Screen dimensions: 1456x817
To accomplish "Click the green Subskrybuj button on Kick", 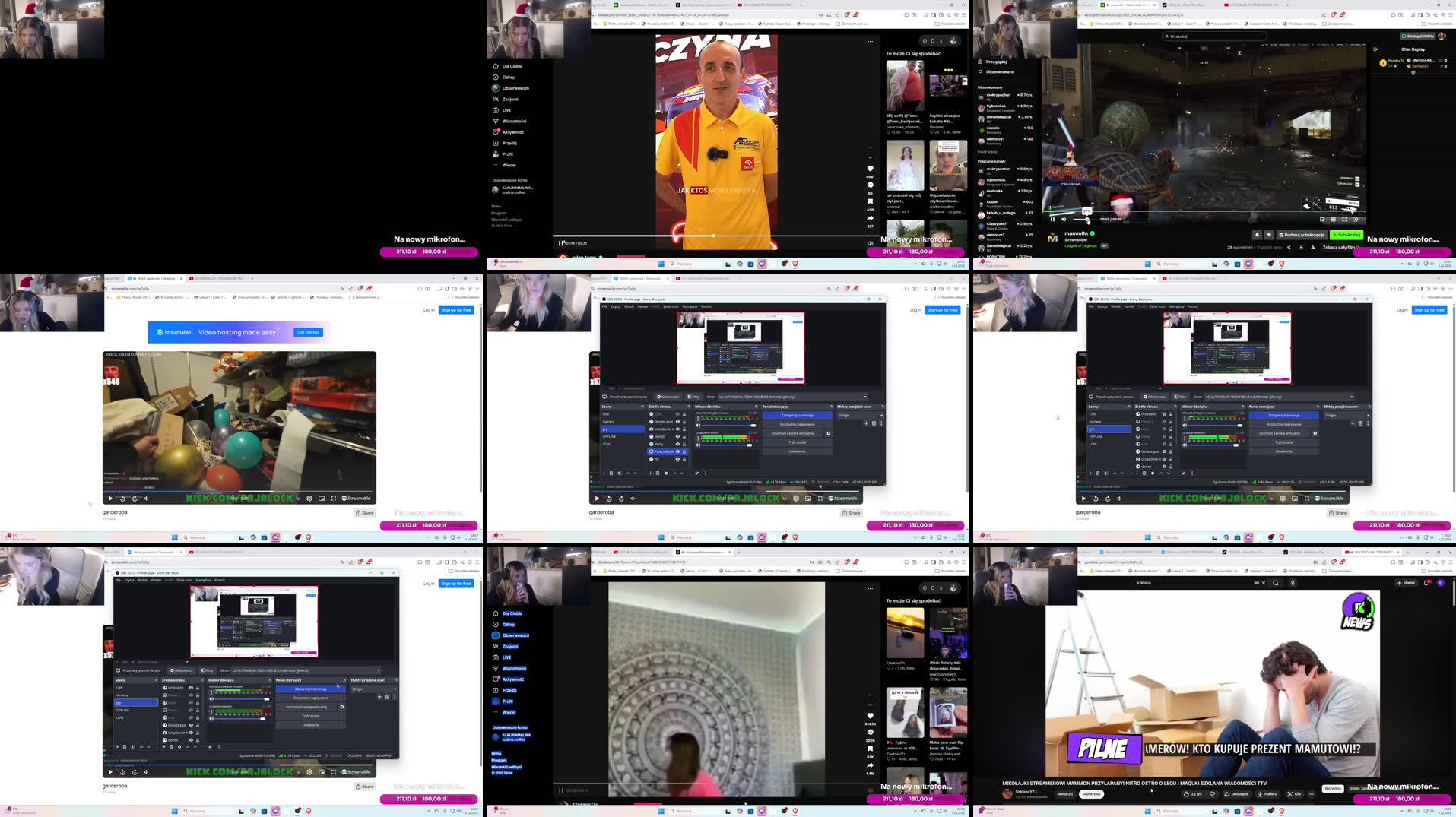I will point(1347,235).
